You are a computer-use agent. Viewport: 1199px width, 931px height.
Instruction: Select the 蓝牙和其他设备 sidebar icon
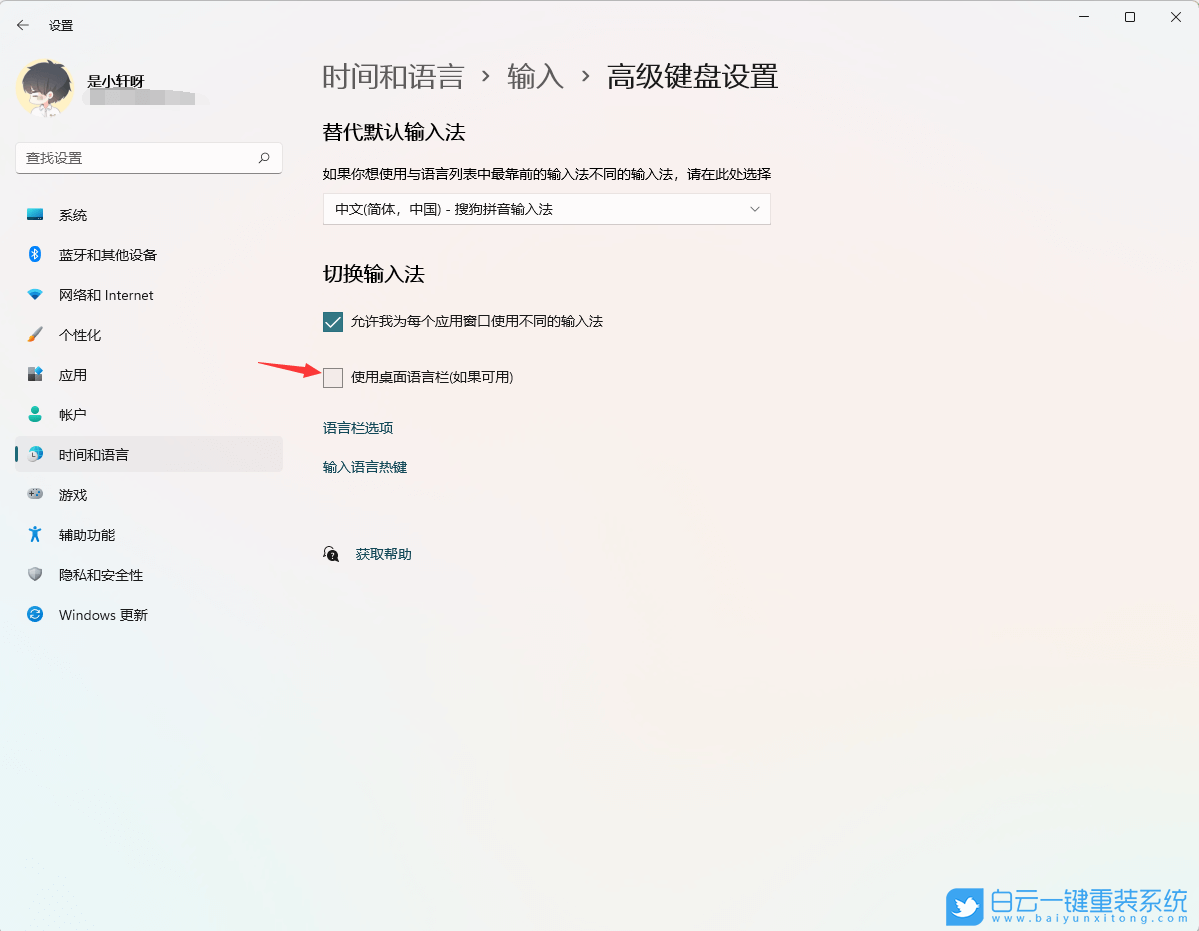[36, 254]
